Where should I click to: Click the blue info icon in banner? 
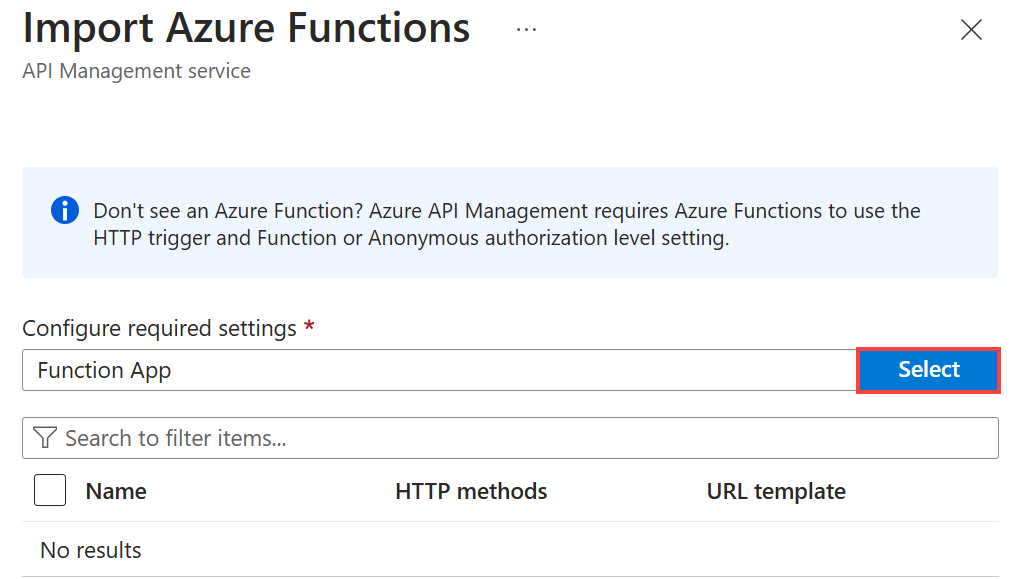(x=65, y=211)
